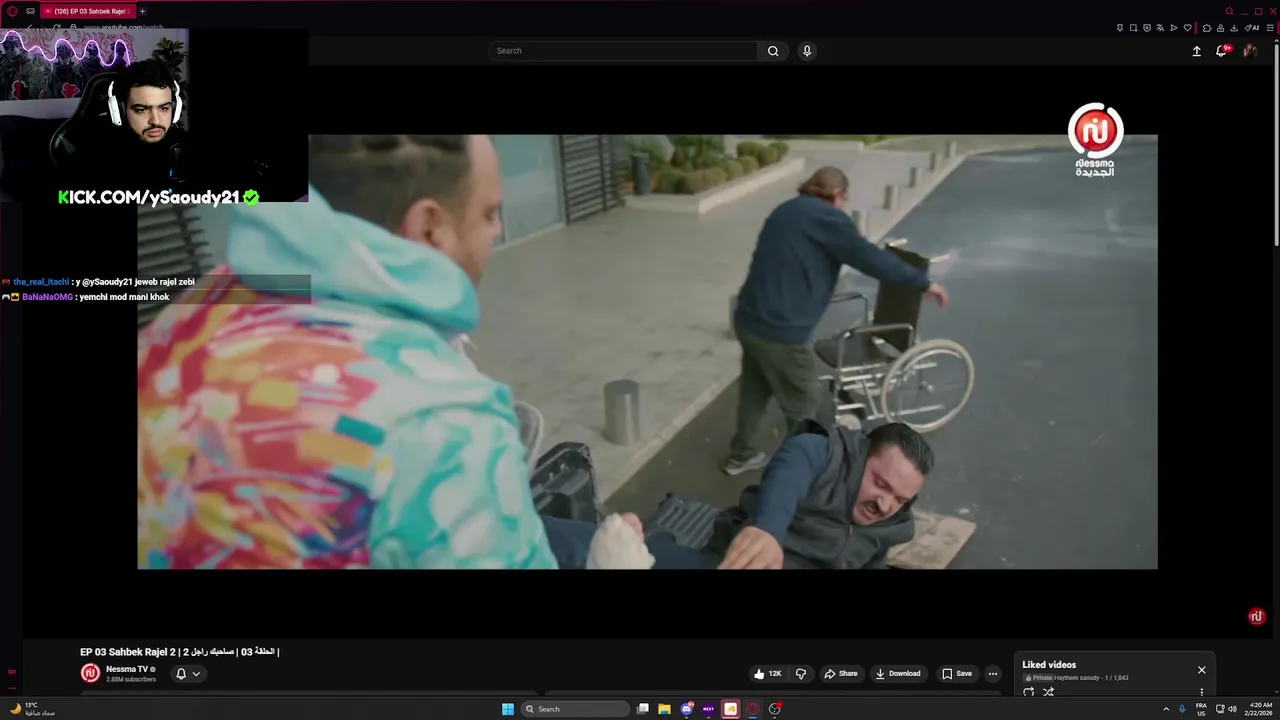Open the extensions cube icon
The image size is (1280, 720).
(1207, 28)
